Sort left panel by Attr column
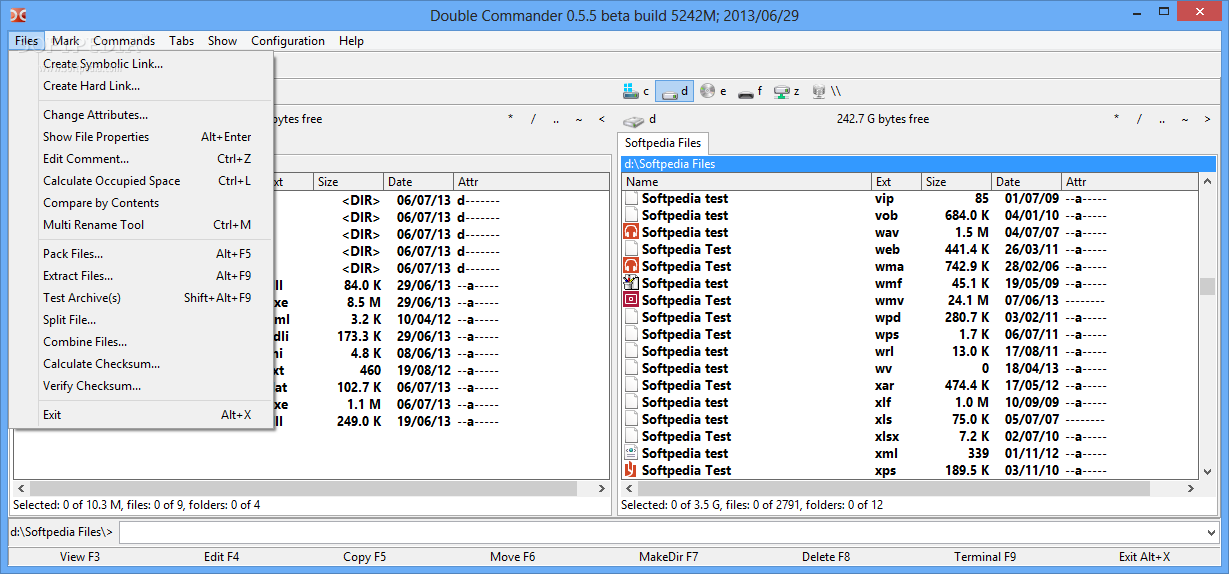This screenshot has width=1229, height=574. 531,182
